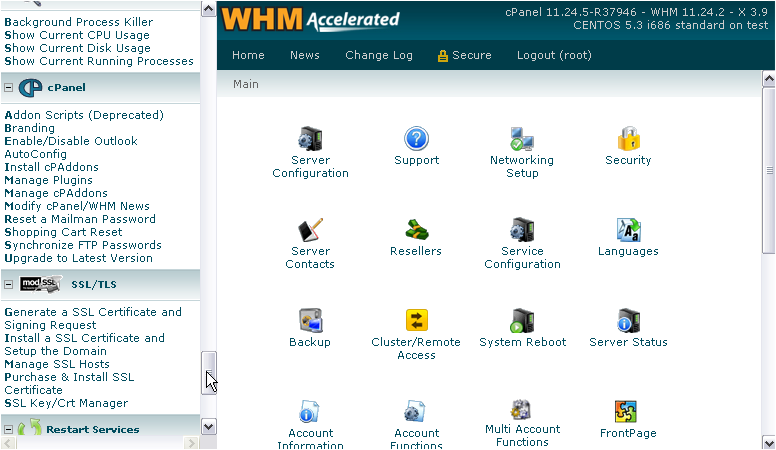Open the Backup icon

coord(310,321)
